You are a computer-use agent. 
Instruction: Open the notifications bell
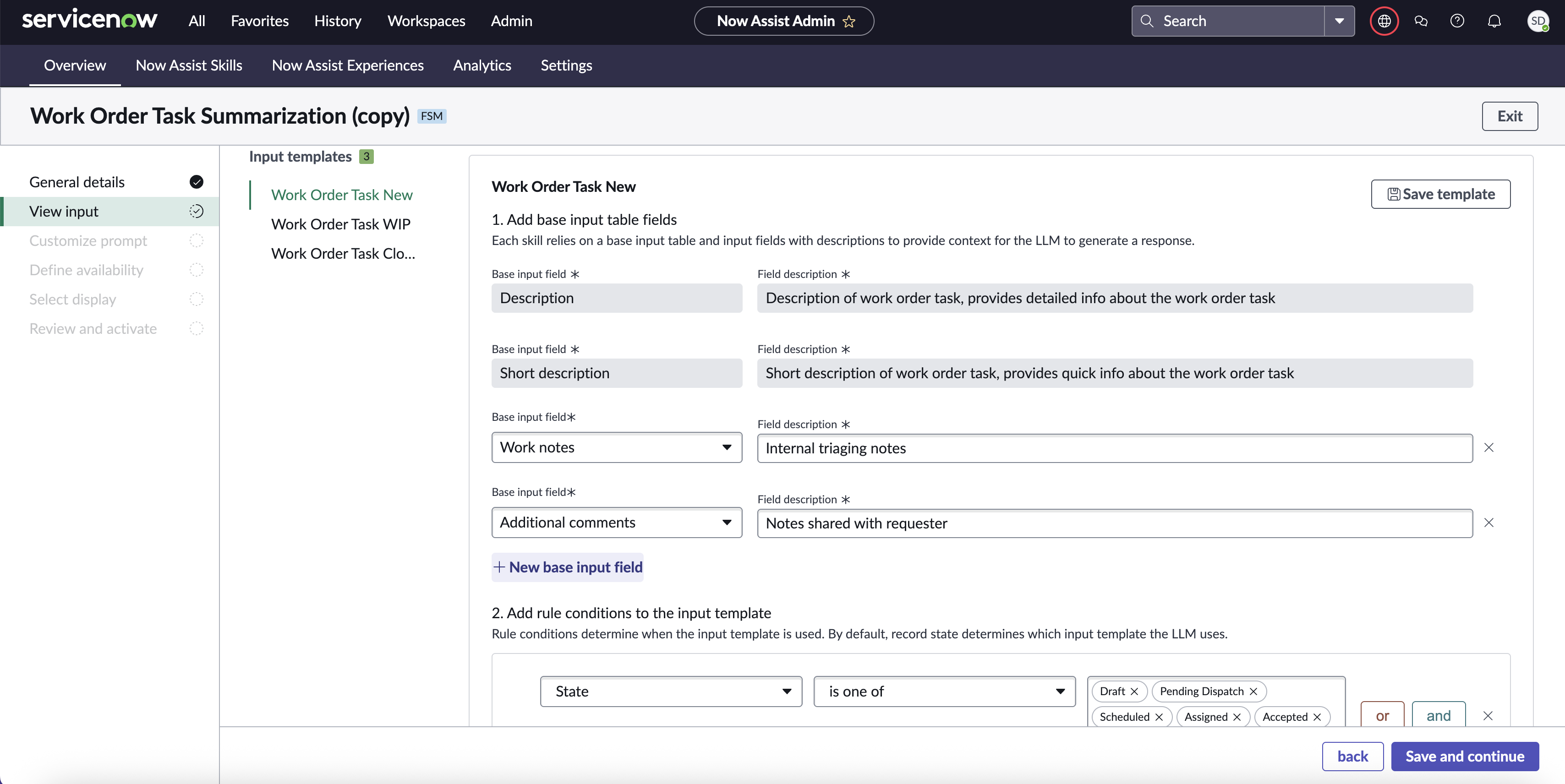click(x=1494, y=21)
